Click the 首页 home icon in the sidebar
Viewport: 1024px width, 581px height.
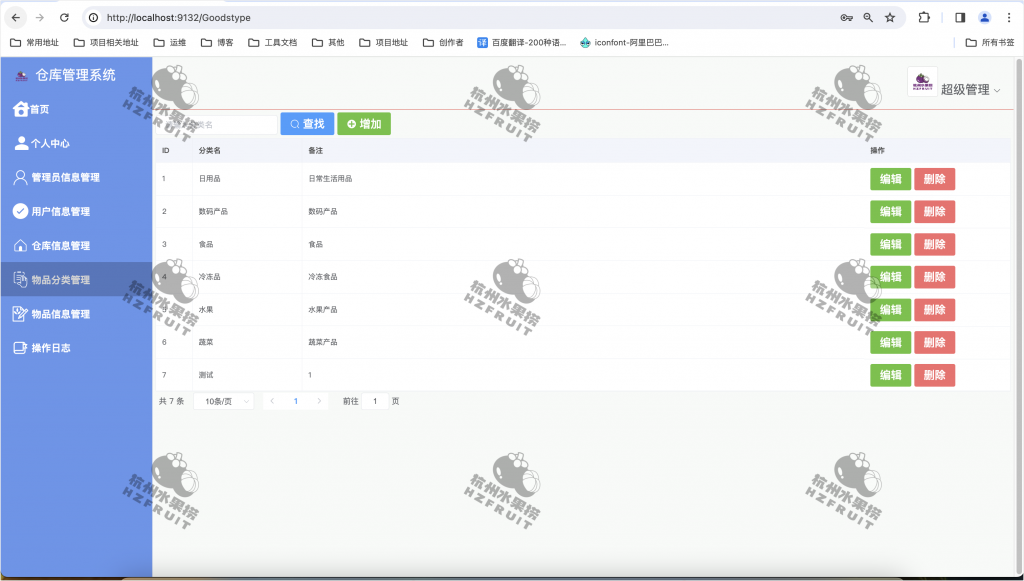[x=22, y=109]
